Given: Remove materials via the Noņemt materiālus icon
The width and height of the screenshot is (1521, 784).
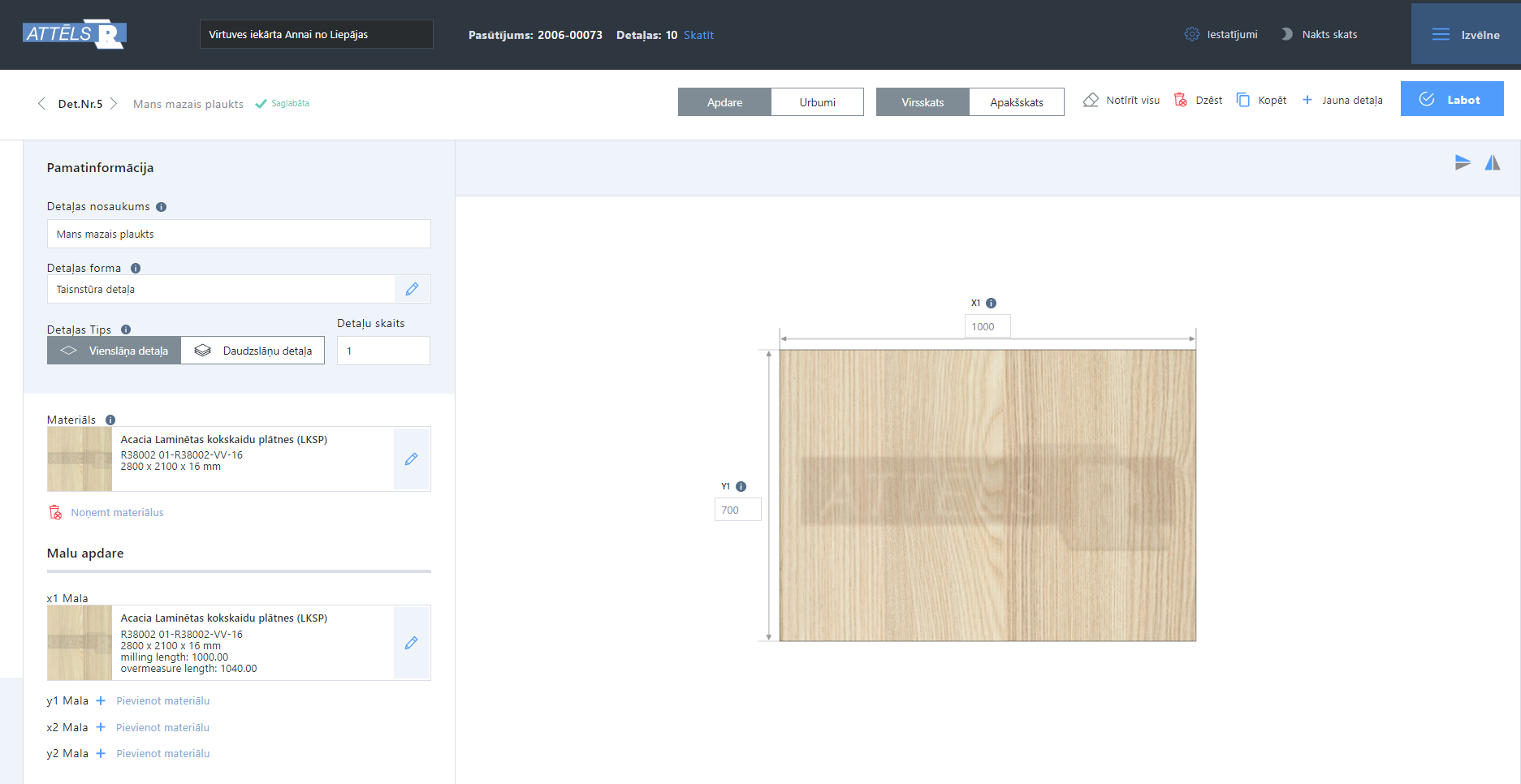Looking at the screenshot, I should 55,512.
